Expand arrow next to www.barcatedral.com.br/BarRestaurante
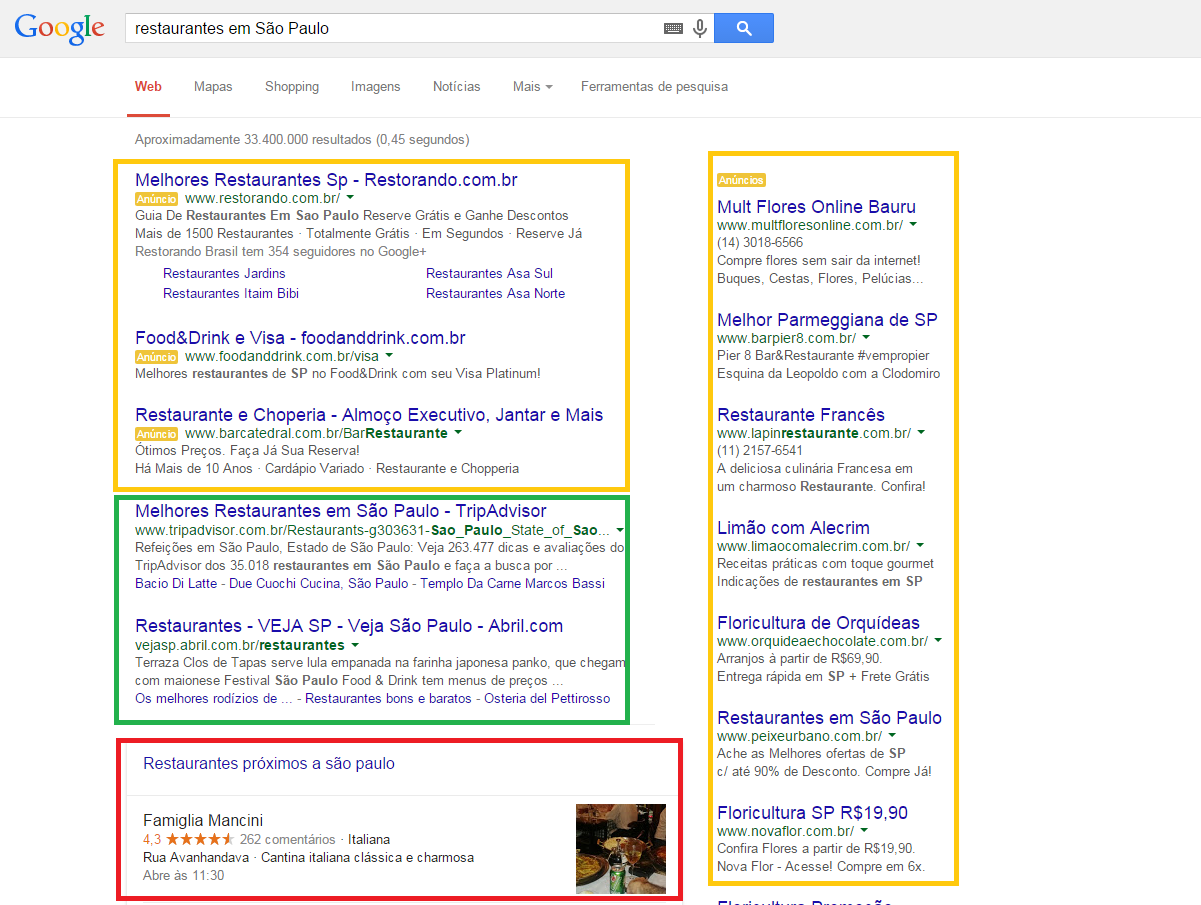Image resolution: width=1201 pixels, height=905 pixels. coord(458,433)
